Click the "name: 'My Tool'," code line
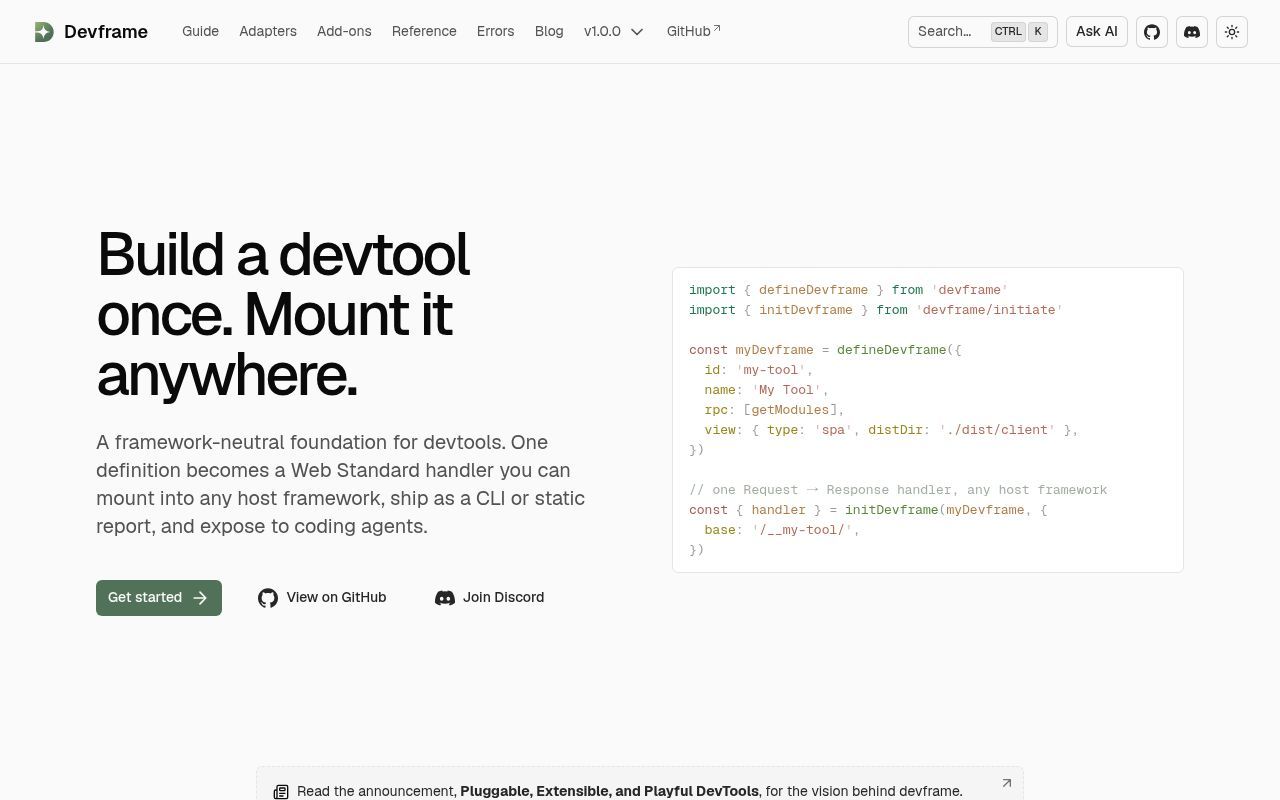 point(766,390)
